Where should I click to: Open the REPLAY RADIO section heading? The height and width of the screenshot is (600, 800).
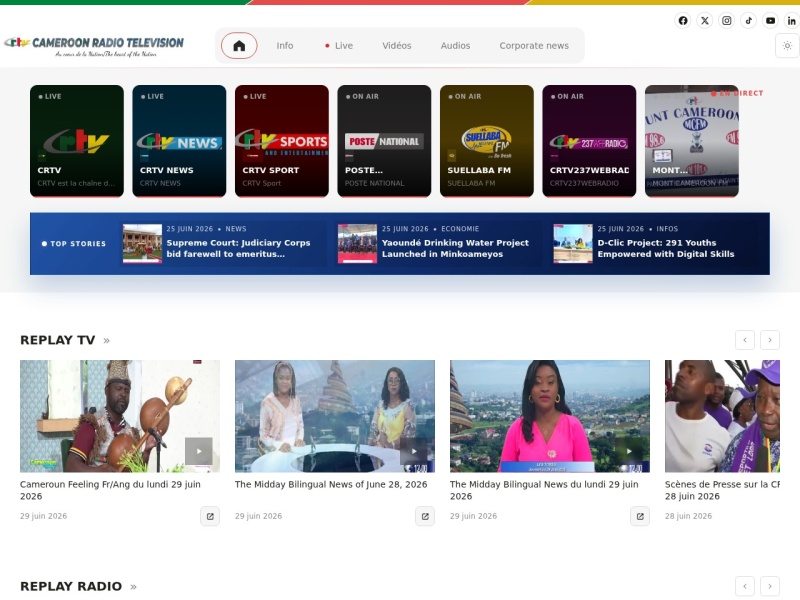pyautogui.click(x=71, y=587)
